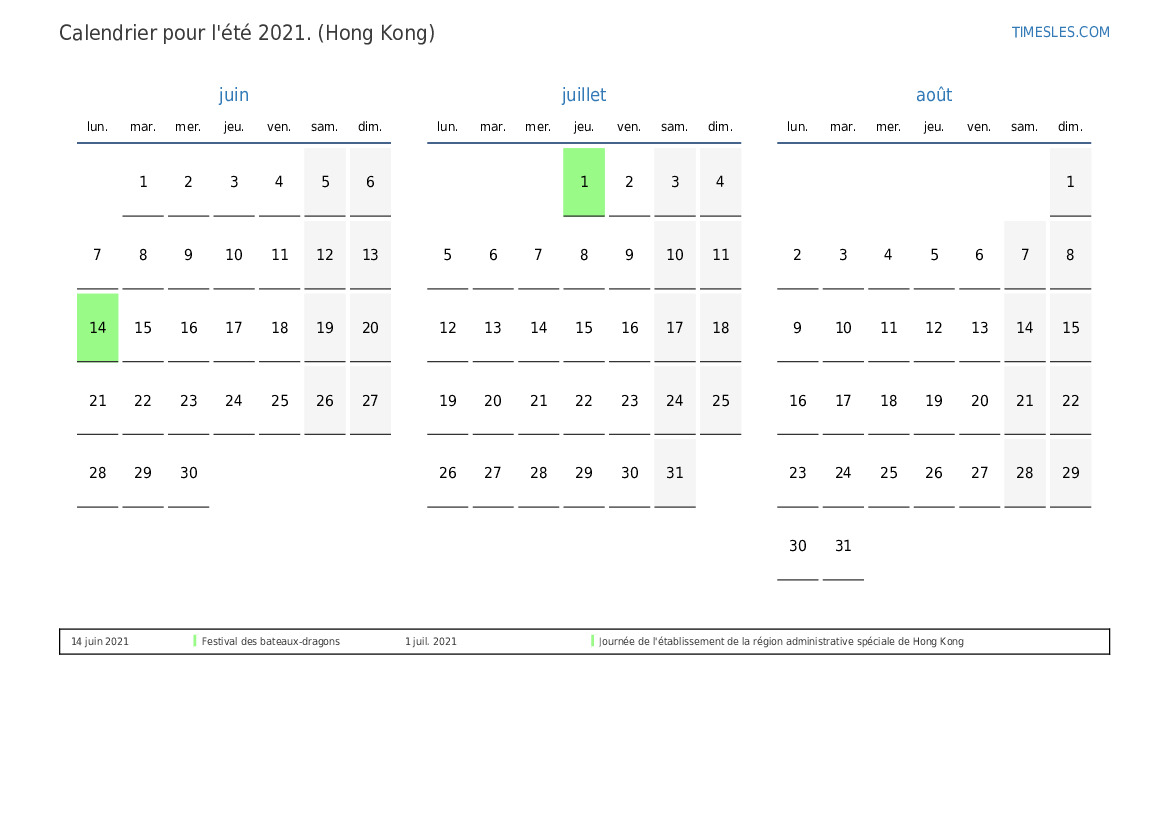Select 30 June in the juin calendar
Viewport: 1169px width, 827px height.
coord(189,473)
